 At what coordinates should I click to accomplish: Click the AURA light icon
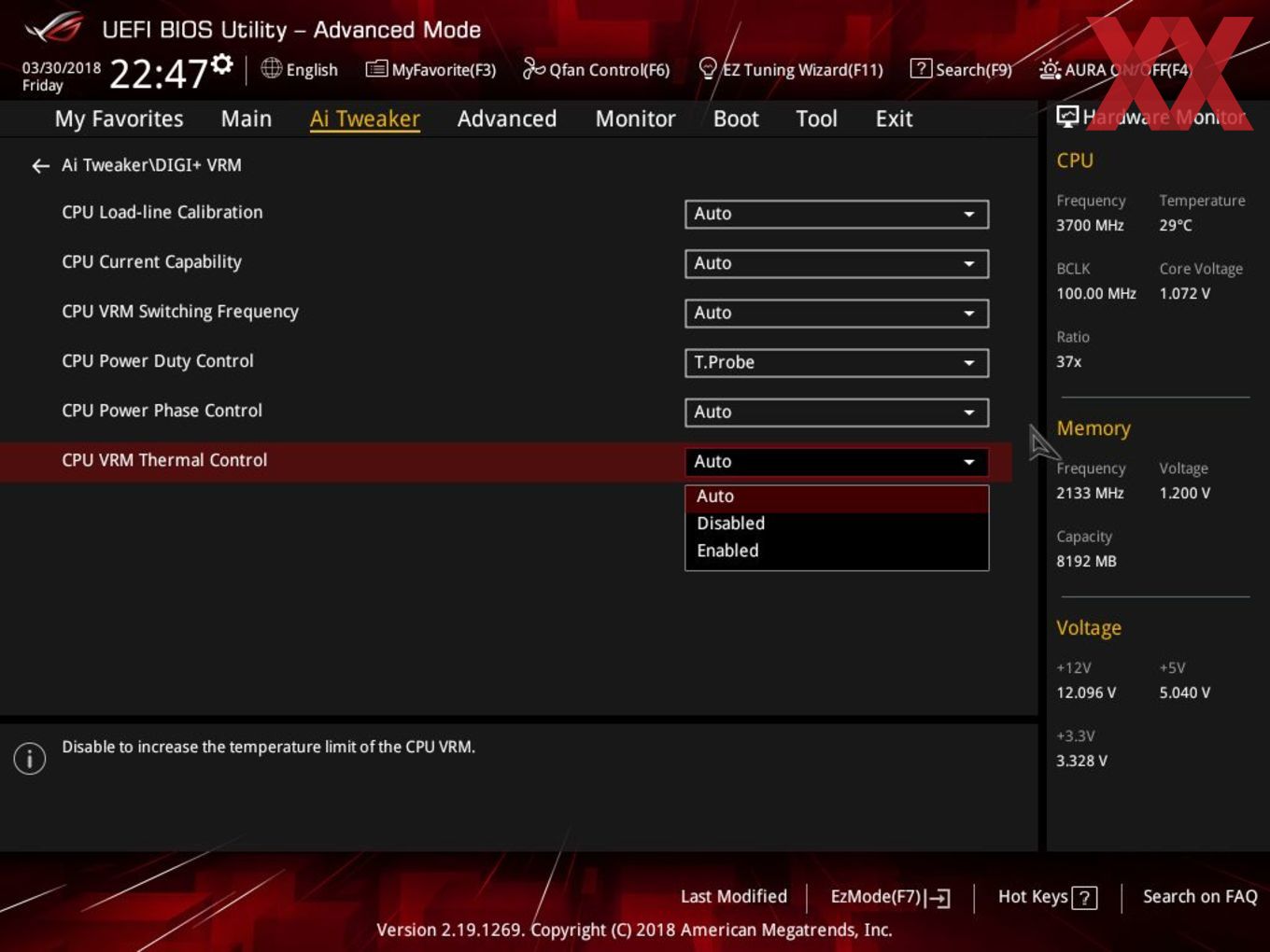click(x=1050, y=69)
